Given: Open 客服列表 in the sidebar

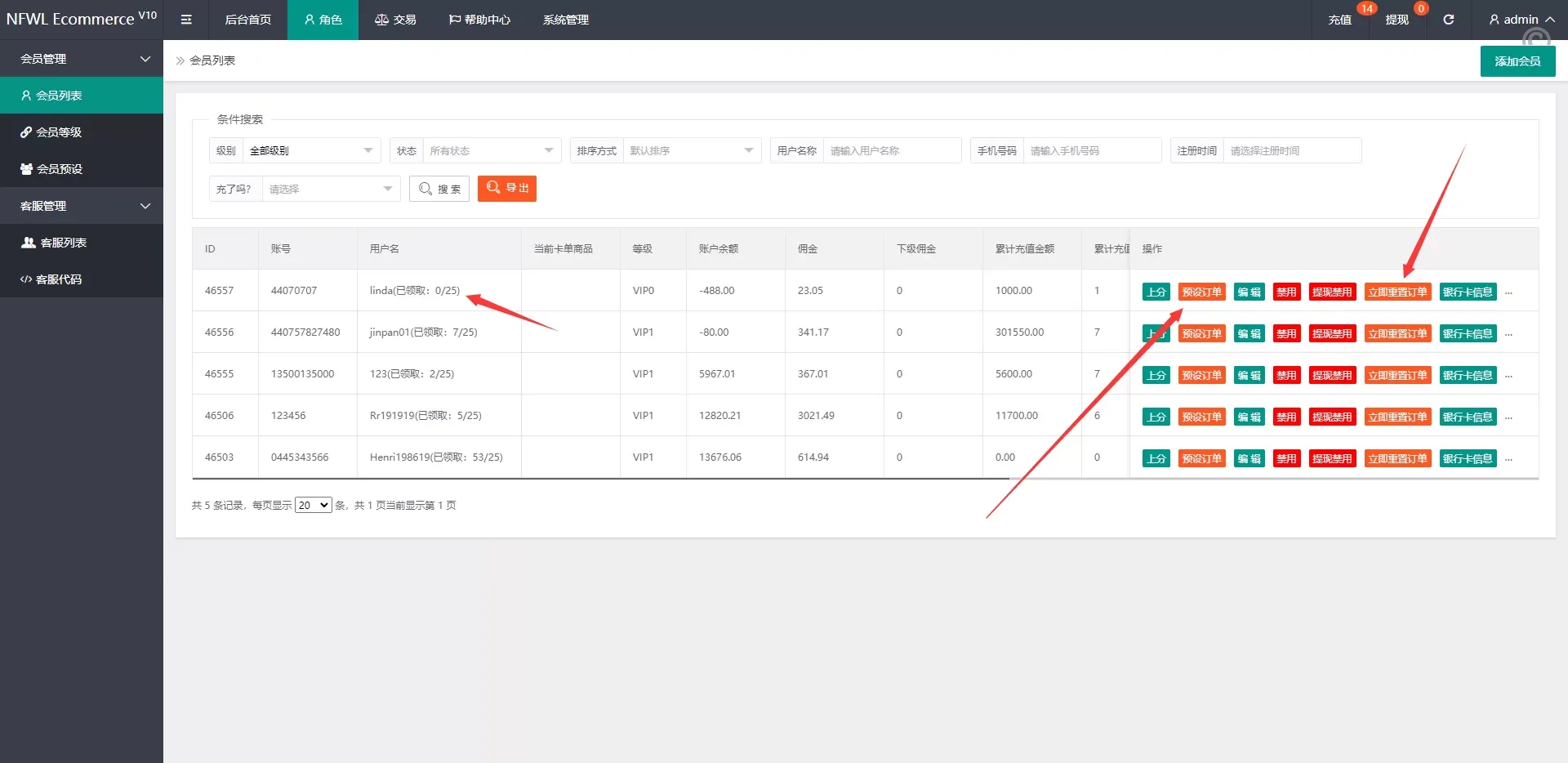Looking at the screenshot, I should point(63,243).
